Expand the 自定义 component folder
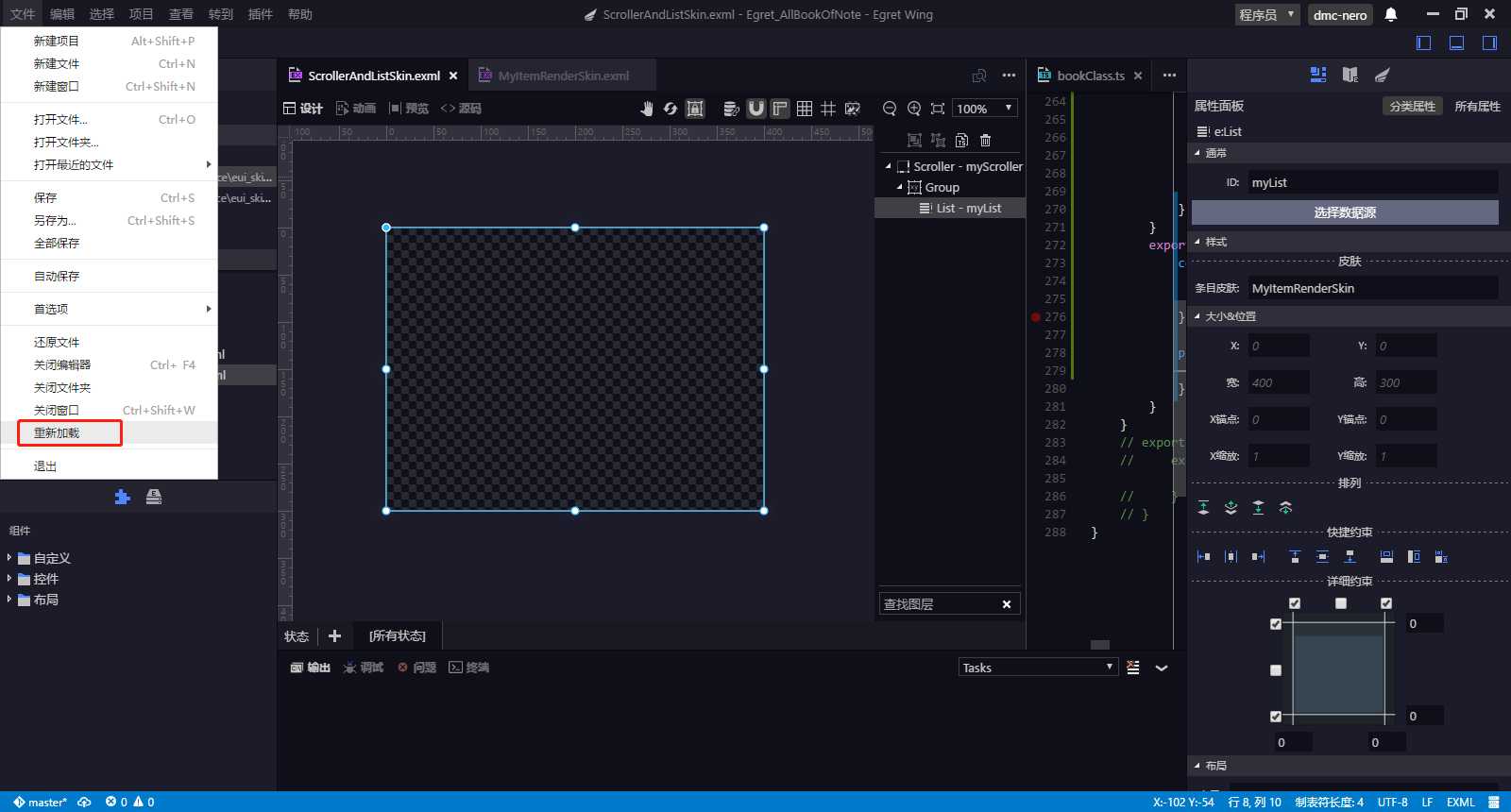Image resolution: width=1511 pixels, height=812 pixels. click(x=9, y=558)
